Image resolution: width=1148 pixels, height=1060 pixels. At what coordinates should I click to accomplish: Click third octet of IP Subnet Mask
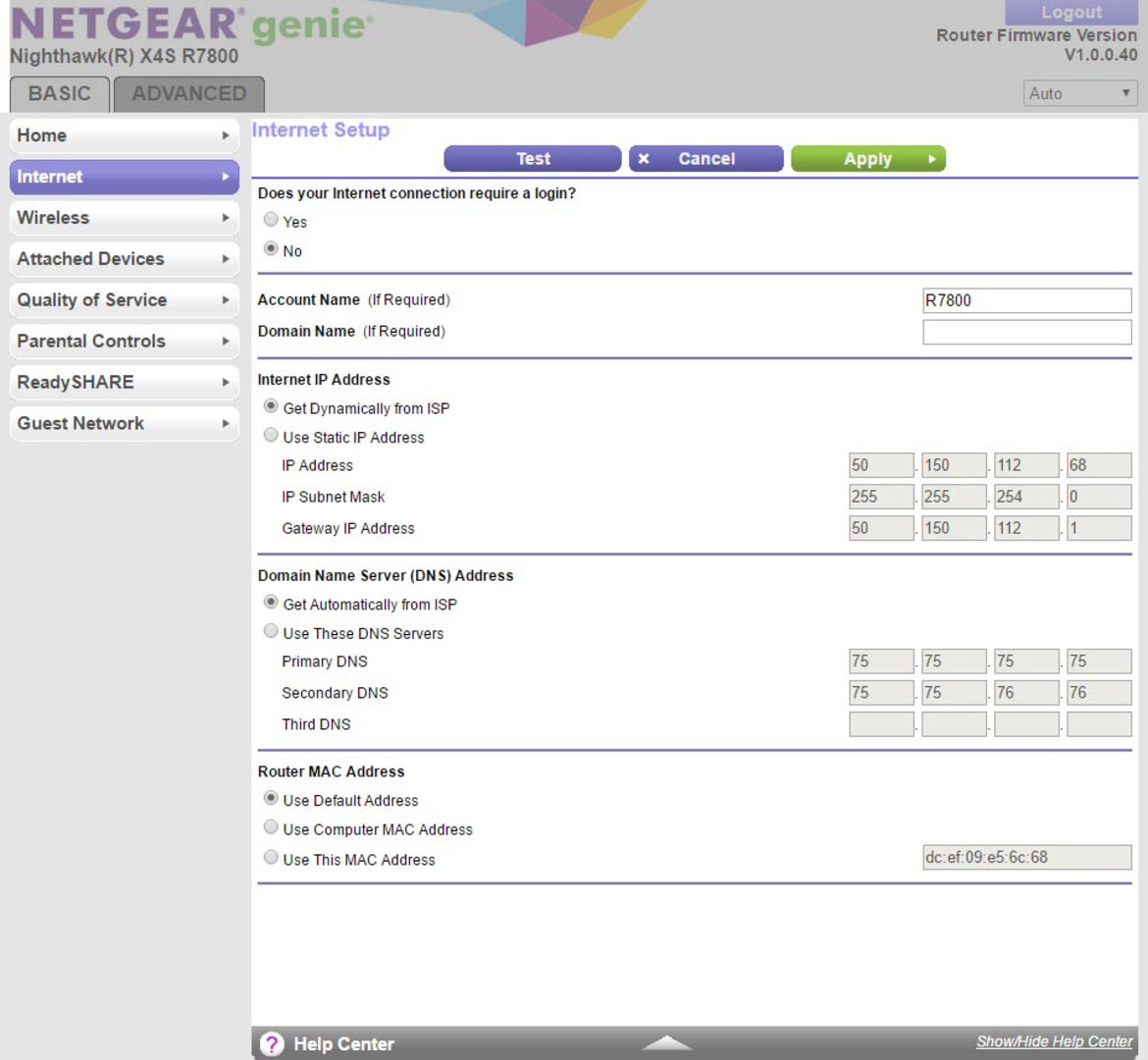click(1026, 497)
